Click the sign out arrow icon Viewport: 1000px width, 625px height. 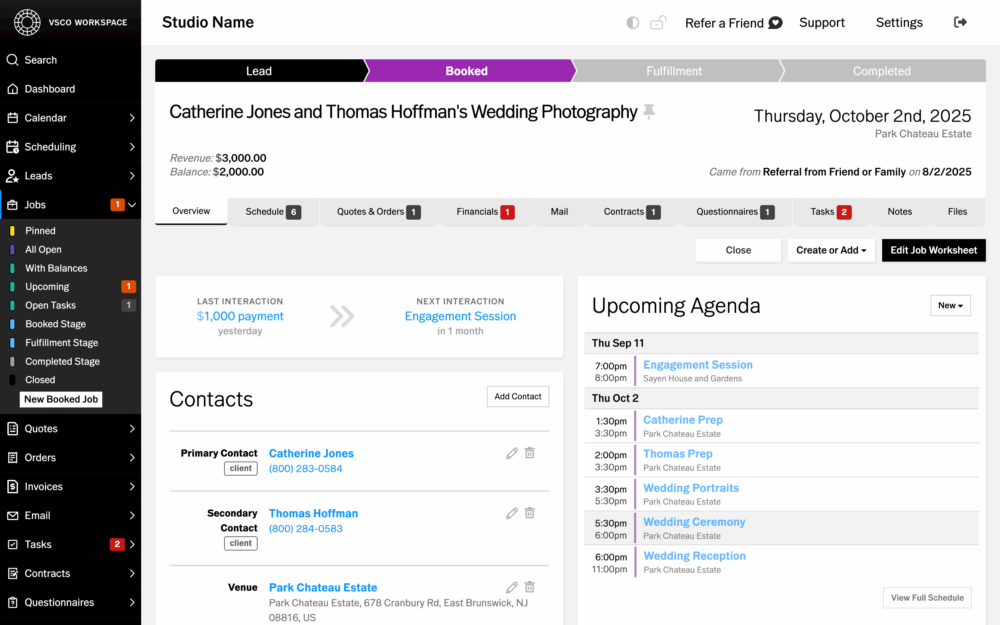click(961, 22)
